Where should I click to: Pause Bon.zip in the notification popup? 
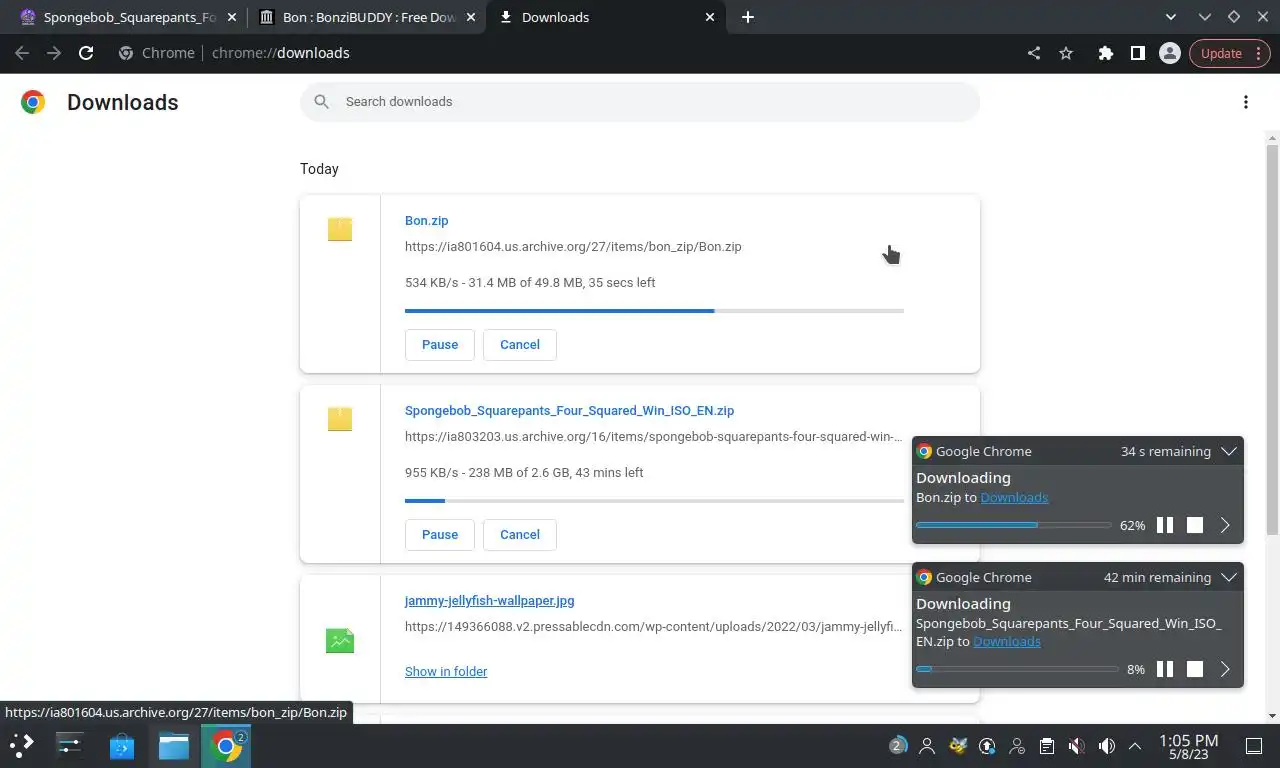[1165, 525]
